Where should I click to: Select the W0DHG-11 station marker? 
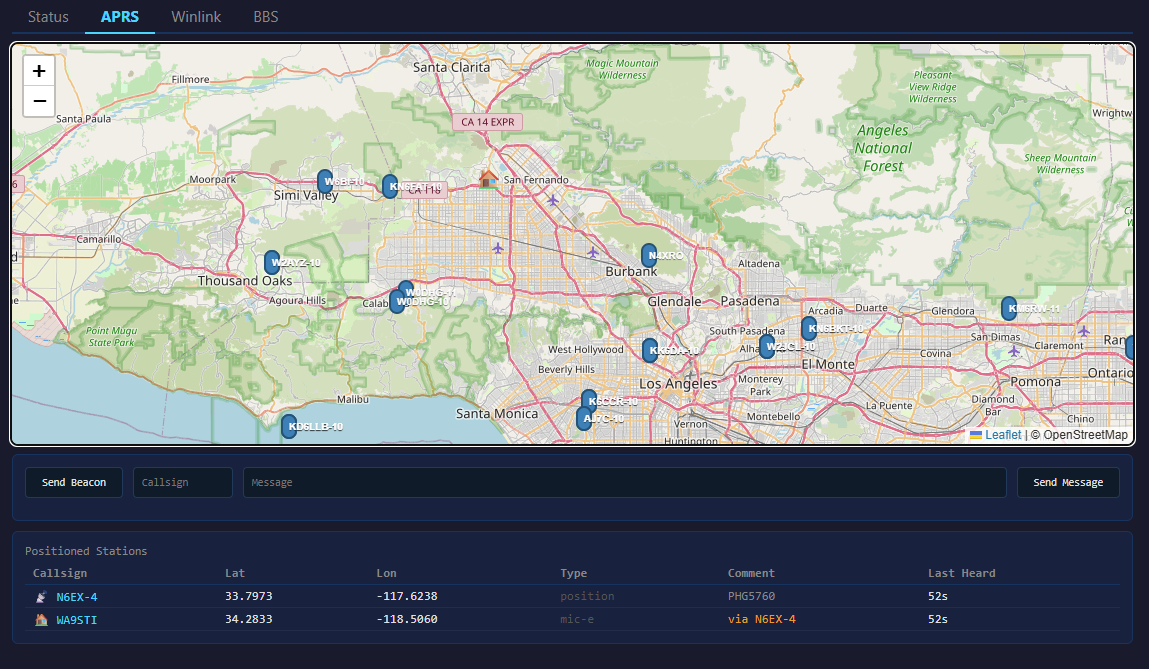pyautogui.click(x=407, y=288)
